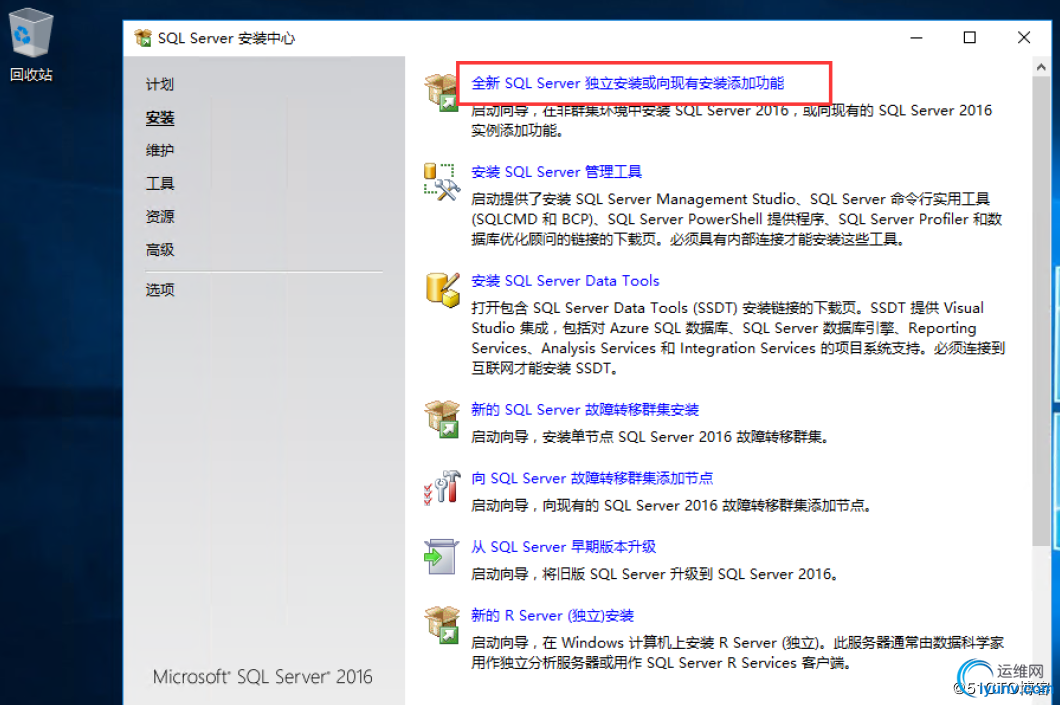Screen dimensions: 1060x705
Task: Click the box icon beside 新的 SQL Server 故障转移群集安装
Action: [441, 419]
